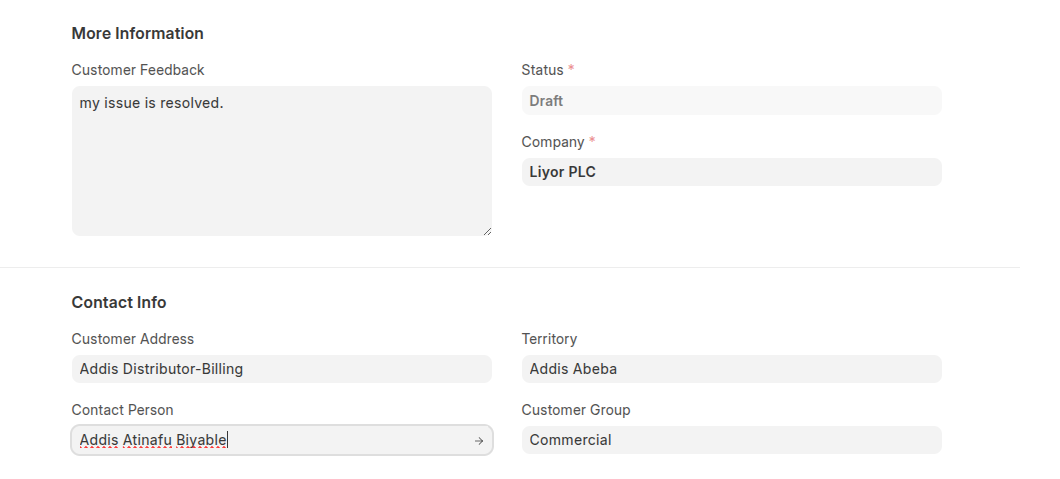Click the Status field showing Draft

coord(731,101)
